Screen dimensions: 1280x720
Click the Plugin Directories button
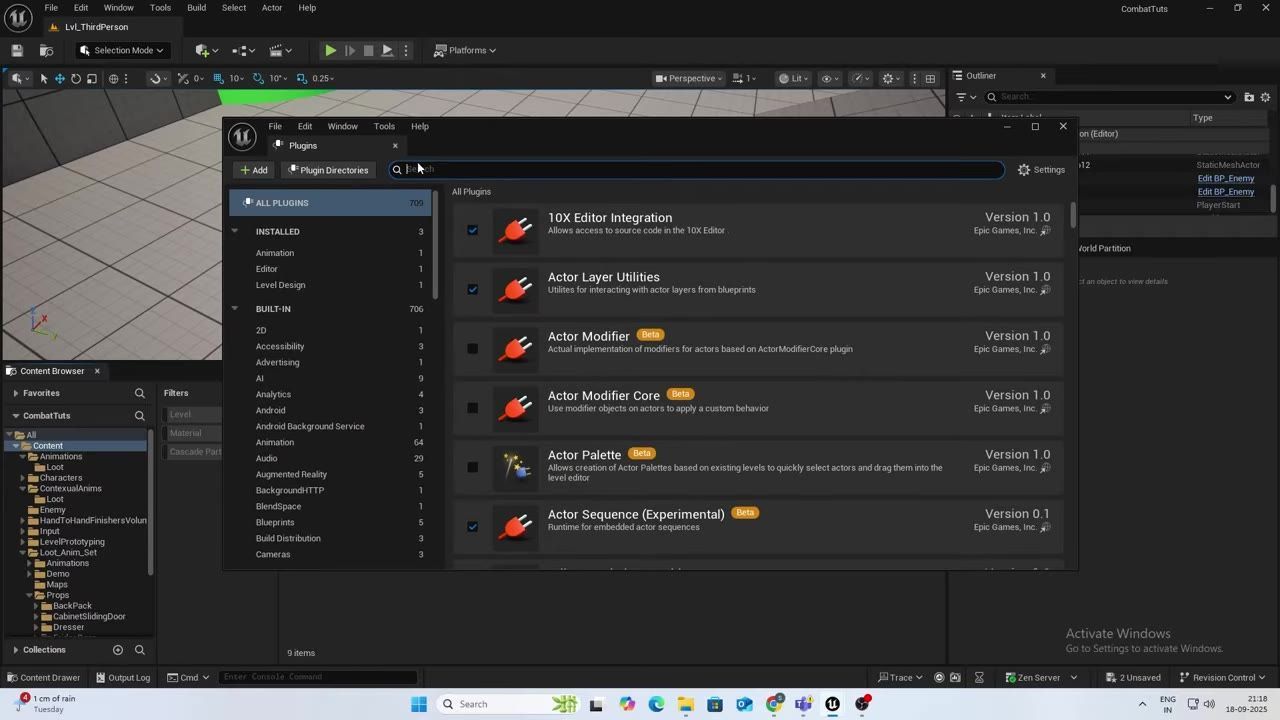[x=328, y=170]
